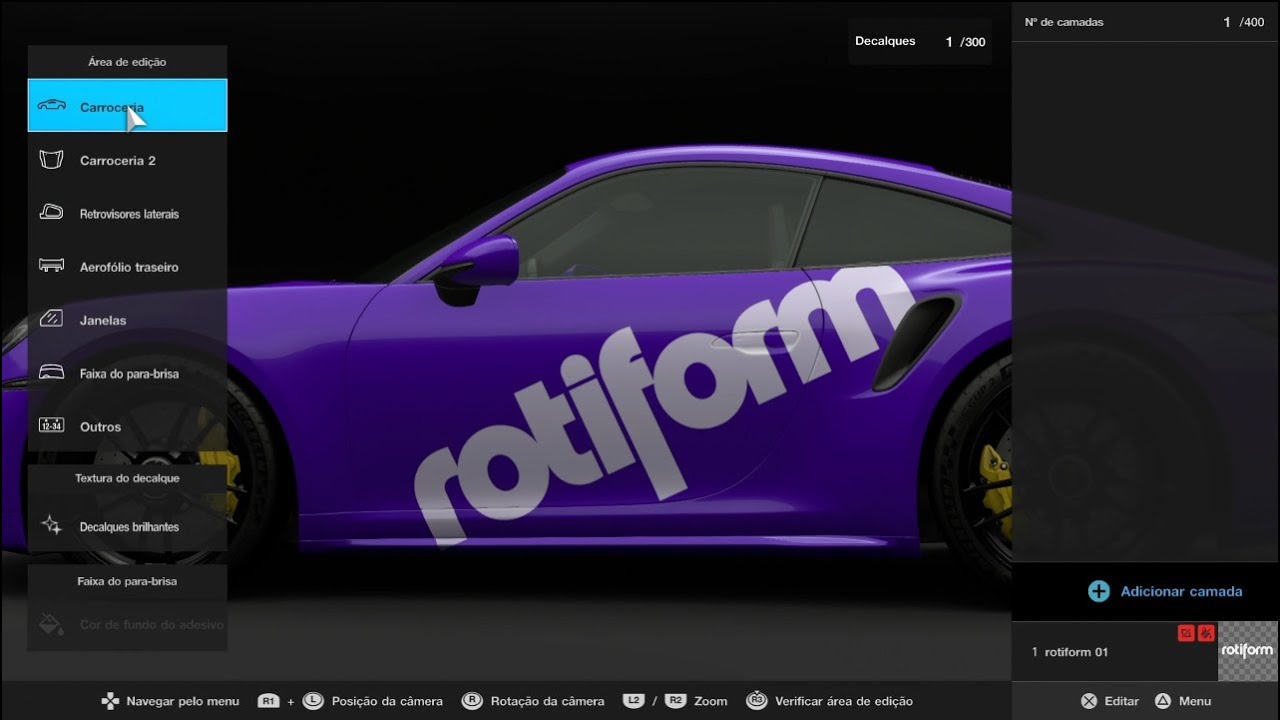Screen dimensions: 1280x720
Task: Click Rotação da câmera label
Action: click(547, 701)
